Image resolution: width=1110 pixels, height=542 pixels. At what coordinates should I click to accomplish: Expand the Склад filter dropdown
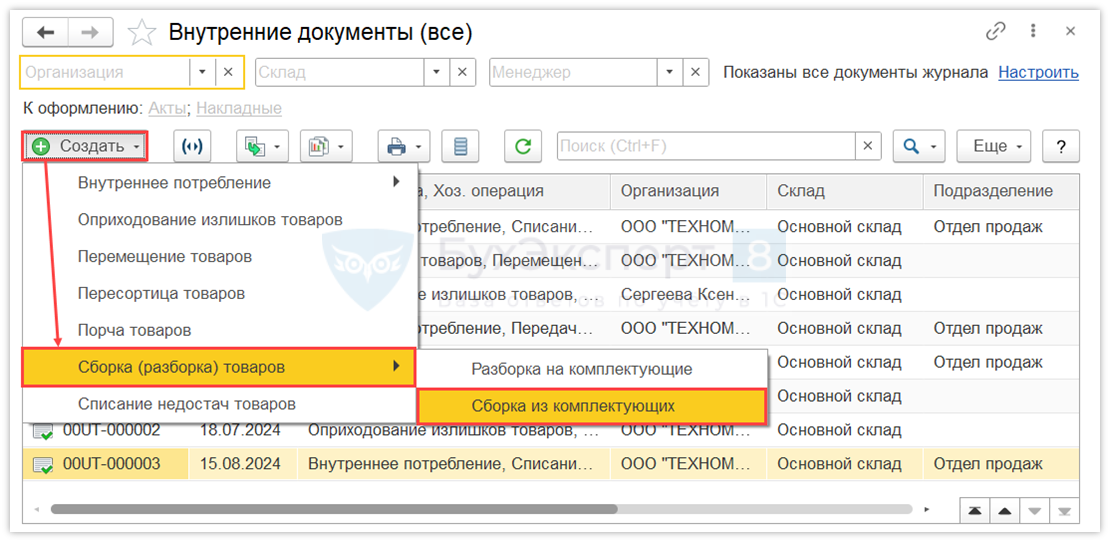(437, 72)
